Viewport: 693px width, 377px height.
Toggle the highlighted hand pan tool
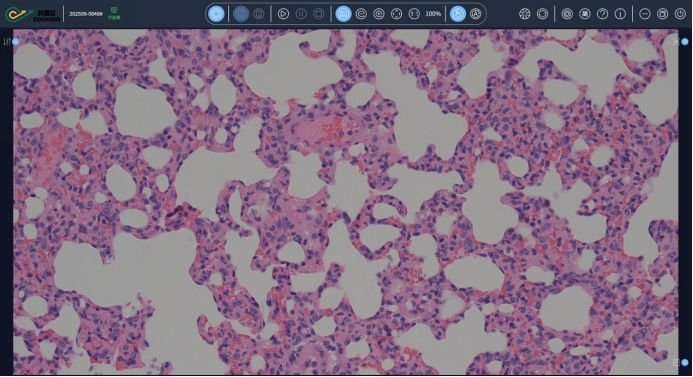pyautogui.click(x=458, y=14)
